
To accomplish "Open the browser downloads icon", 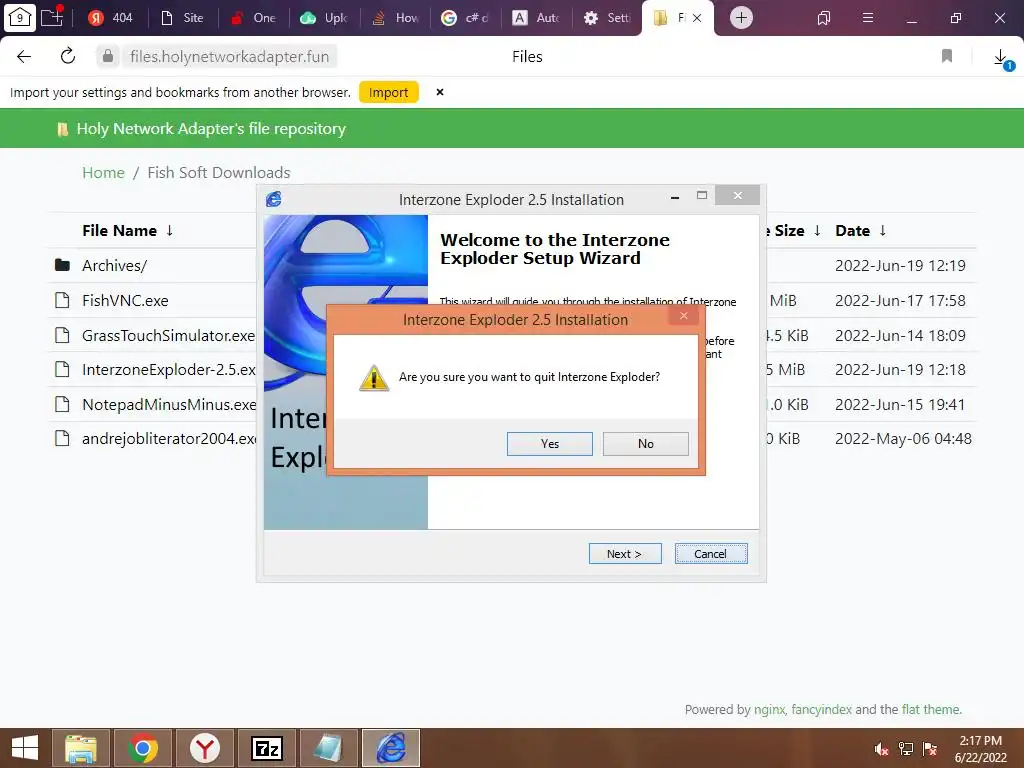I will point(1001,57).
